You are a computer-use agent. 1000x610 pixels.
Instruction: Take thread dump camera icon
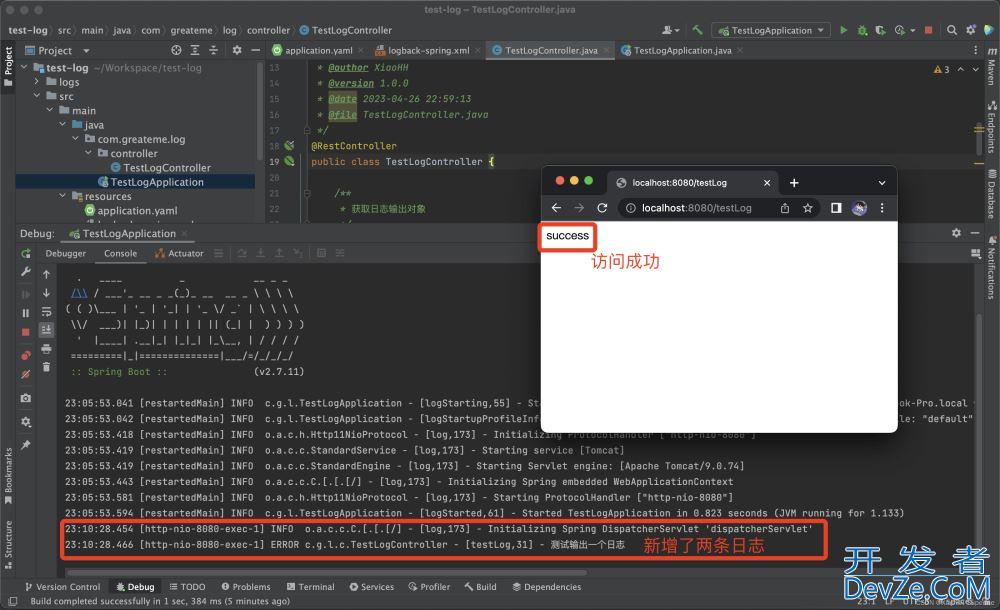26,398
